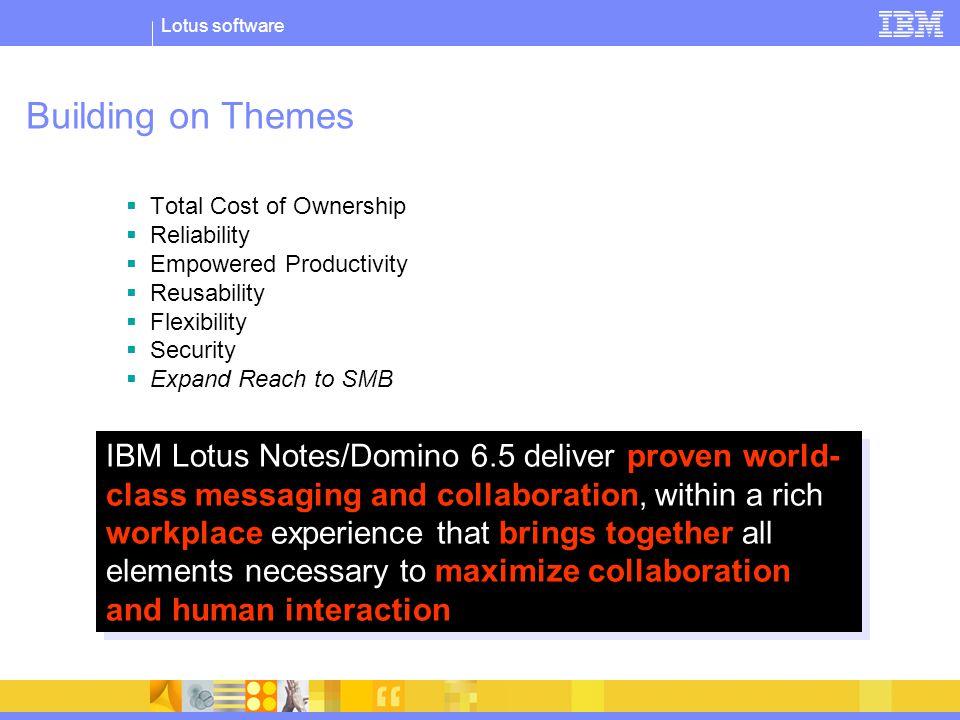Click the red "workplace" word
Screen dimensions: 960x720
point(184,534)
